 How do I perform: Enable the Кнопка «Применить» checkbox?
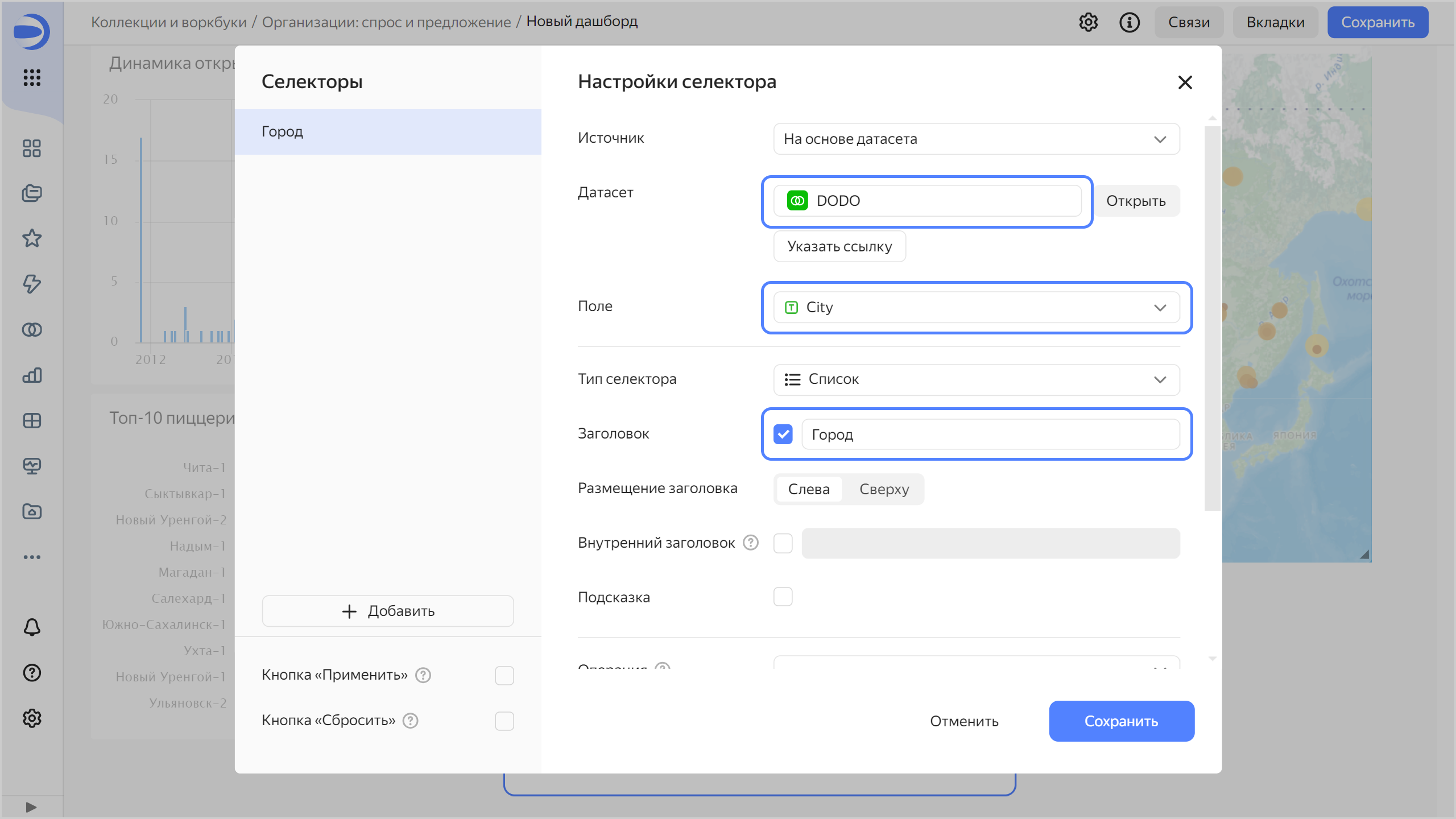tap(504, 675)
